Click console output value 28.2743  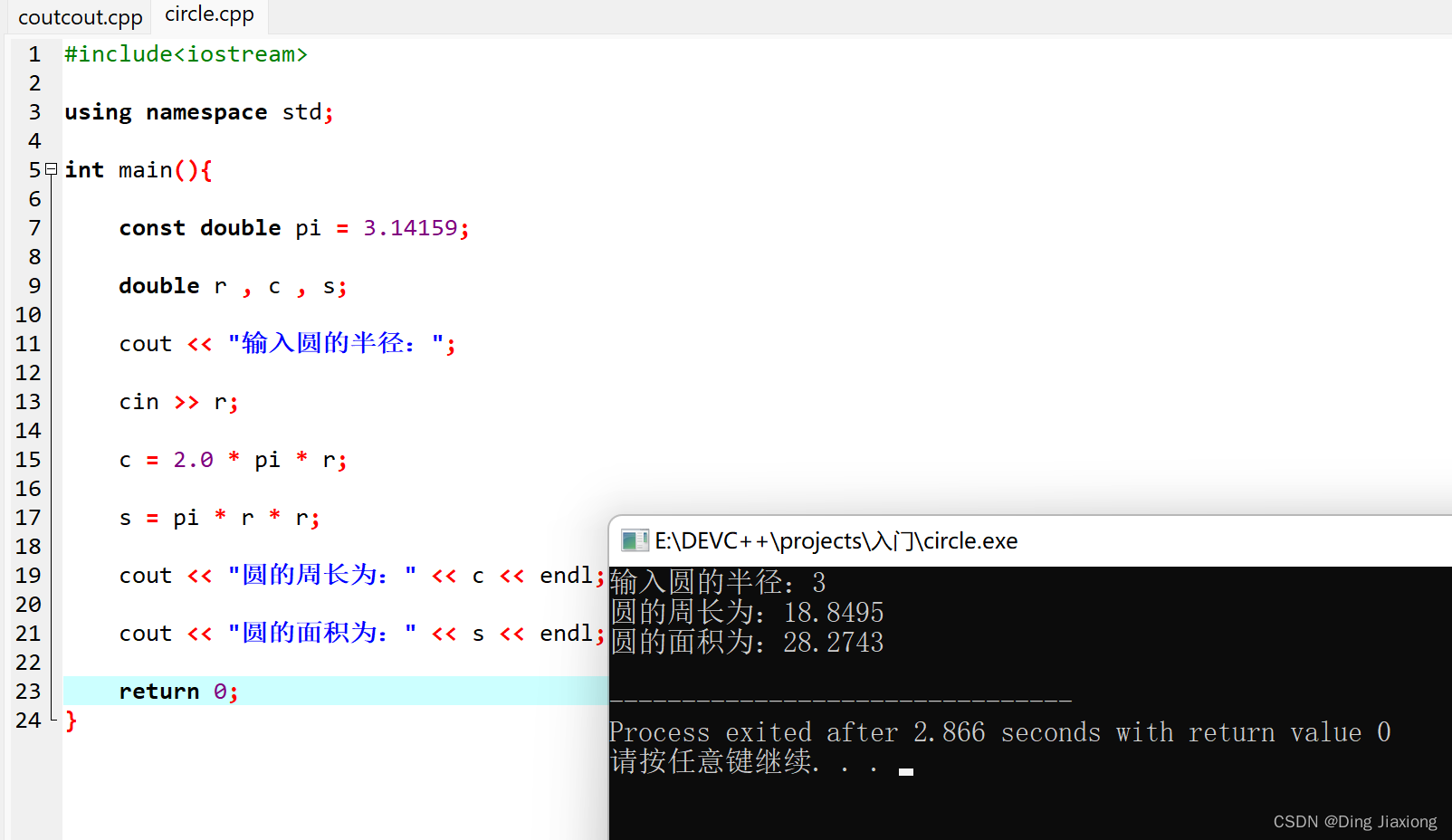click(833, 643)
